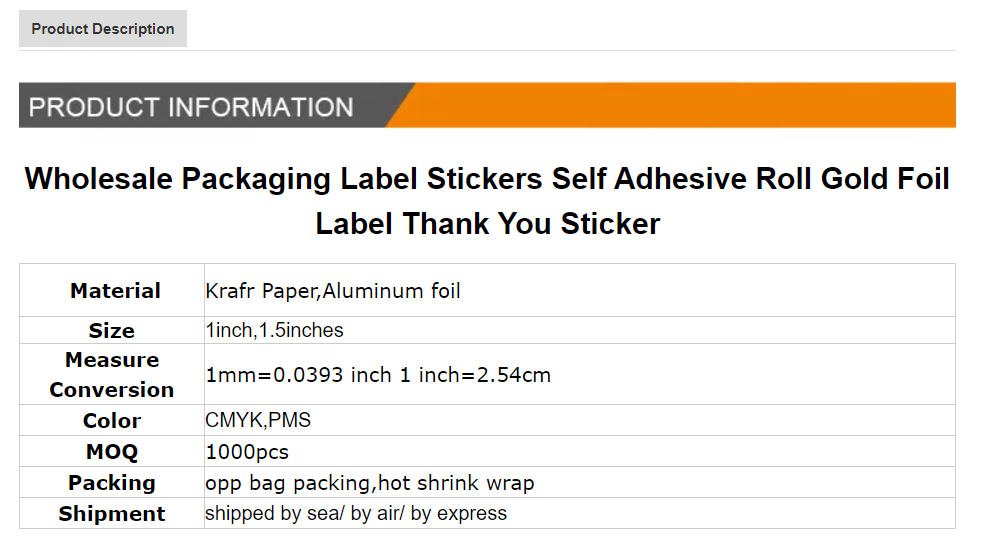Click the Material row label
This screenshot has width=991, height=540.
click(115, 291)
